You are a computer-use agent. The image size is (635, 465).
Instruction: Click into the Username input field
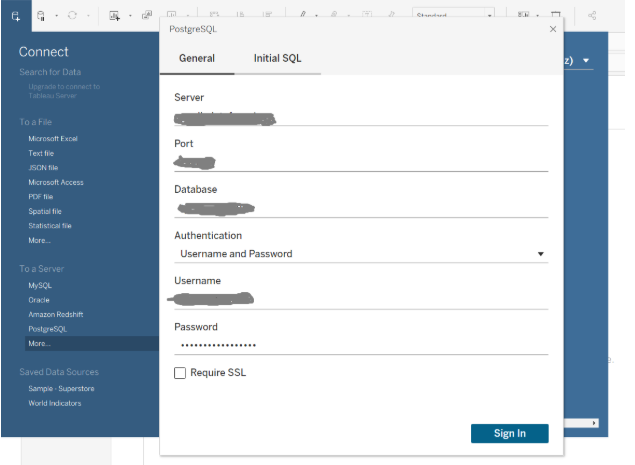[361, 300]
